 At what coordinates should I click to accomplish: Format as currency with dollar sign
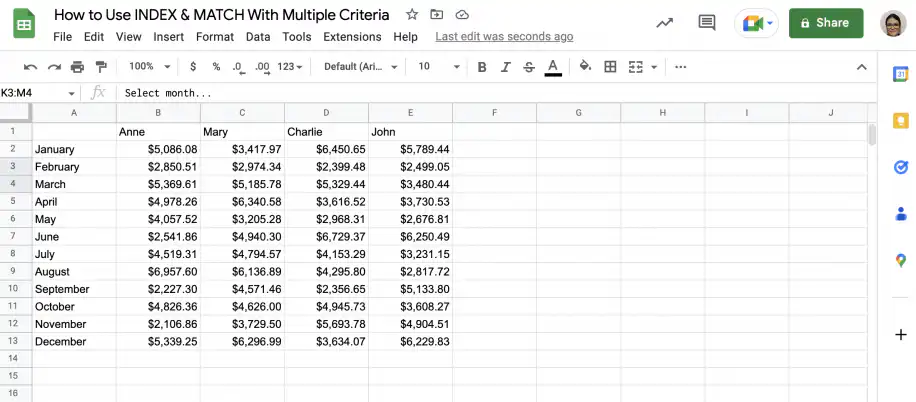(193, 67)
